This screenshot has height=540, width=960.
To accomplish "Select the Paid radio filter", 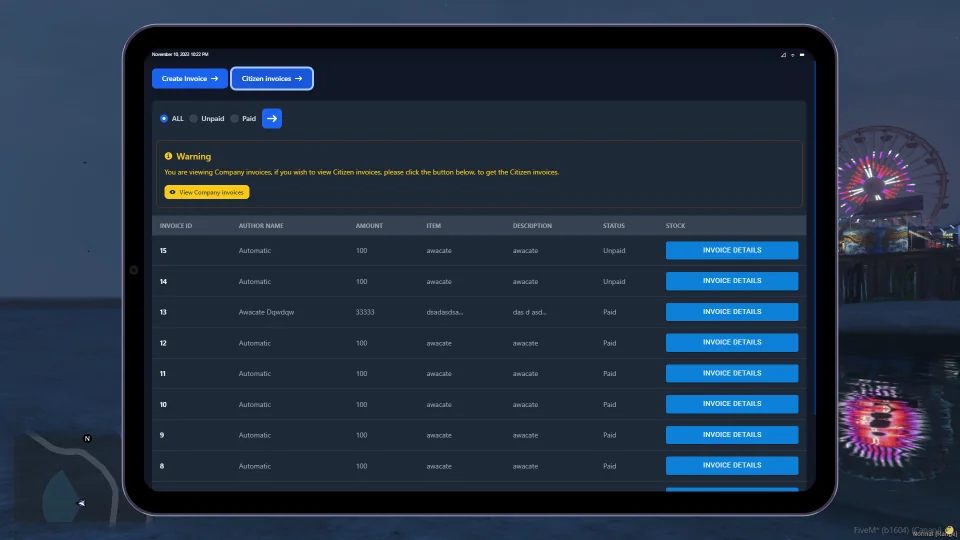I will 235,118.
